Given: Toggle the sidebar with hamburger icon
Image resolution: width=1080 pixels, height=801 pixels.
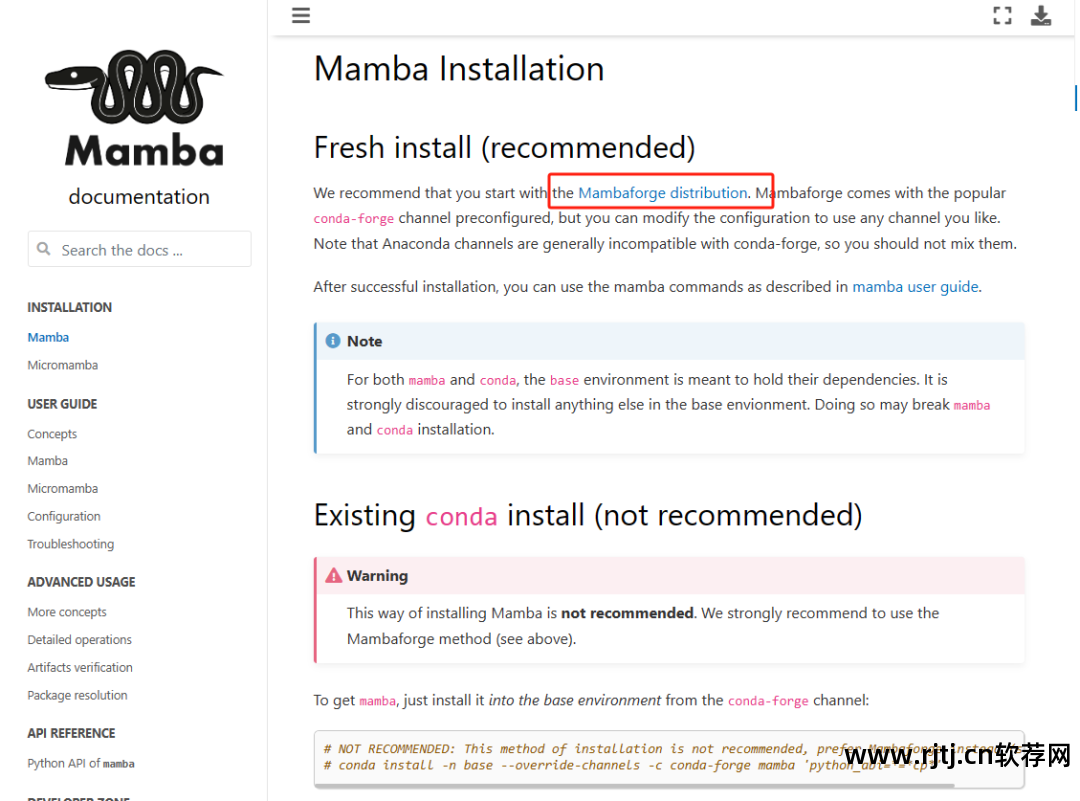Looking at the screenshot, I should 301,15.
